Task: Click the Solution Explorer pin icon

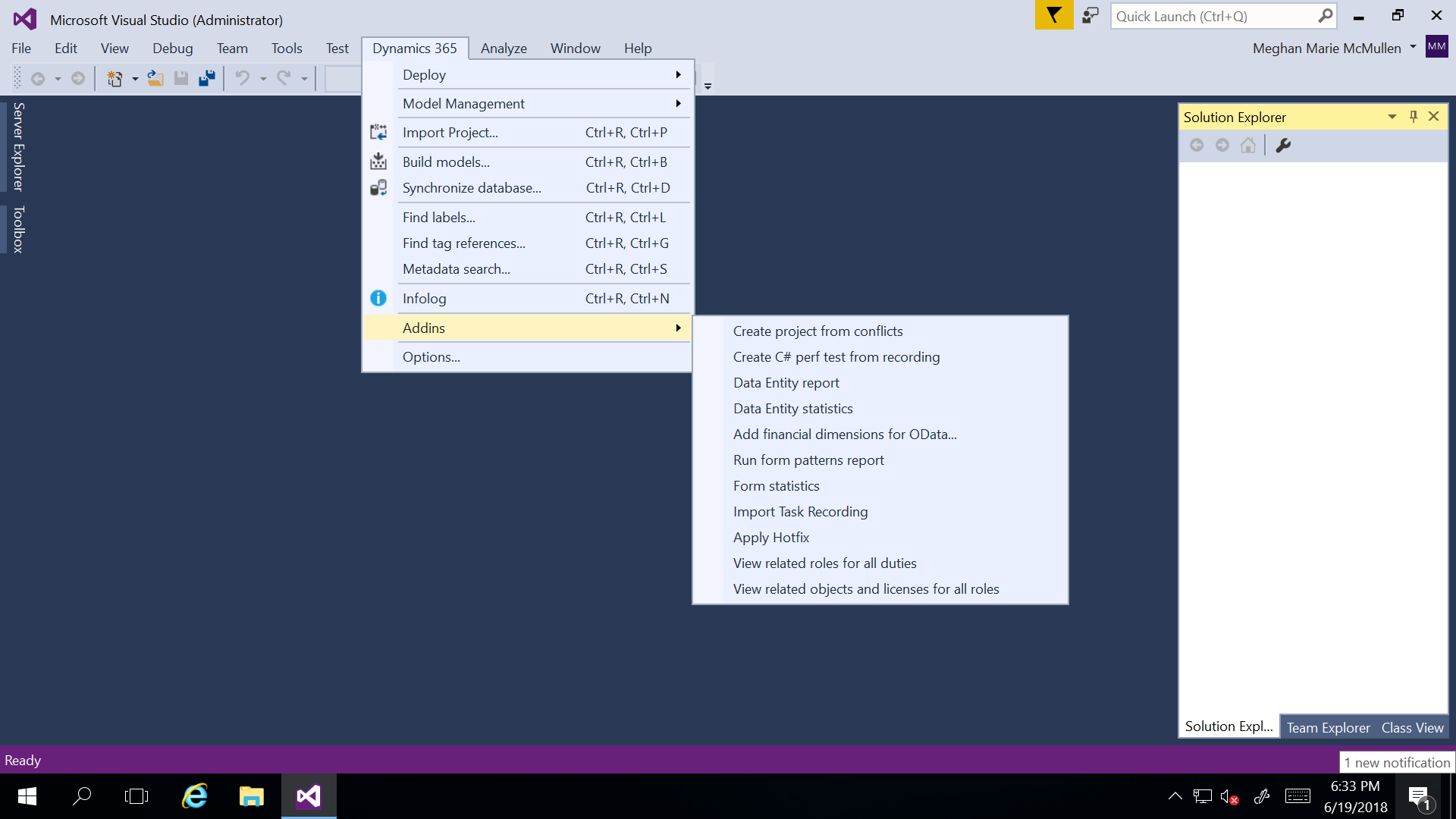Action: pos(1413,116)
